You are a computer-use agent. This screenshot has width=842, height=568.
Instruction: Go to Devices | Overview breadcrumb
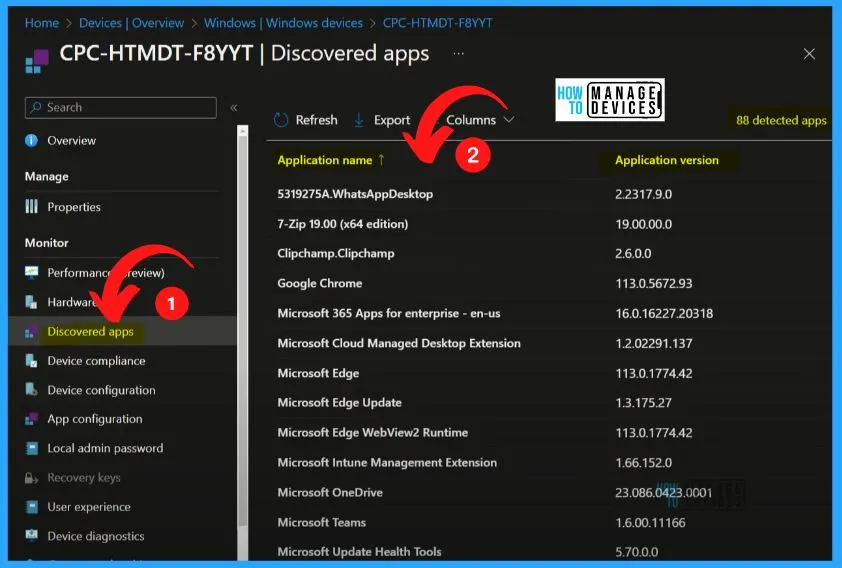pos(132,23)
